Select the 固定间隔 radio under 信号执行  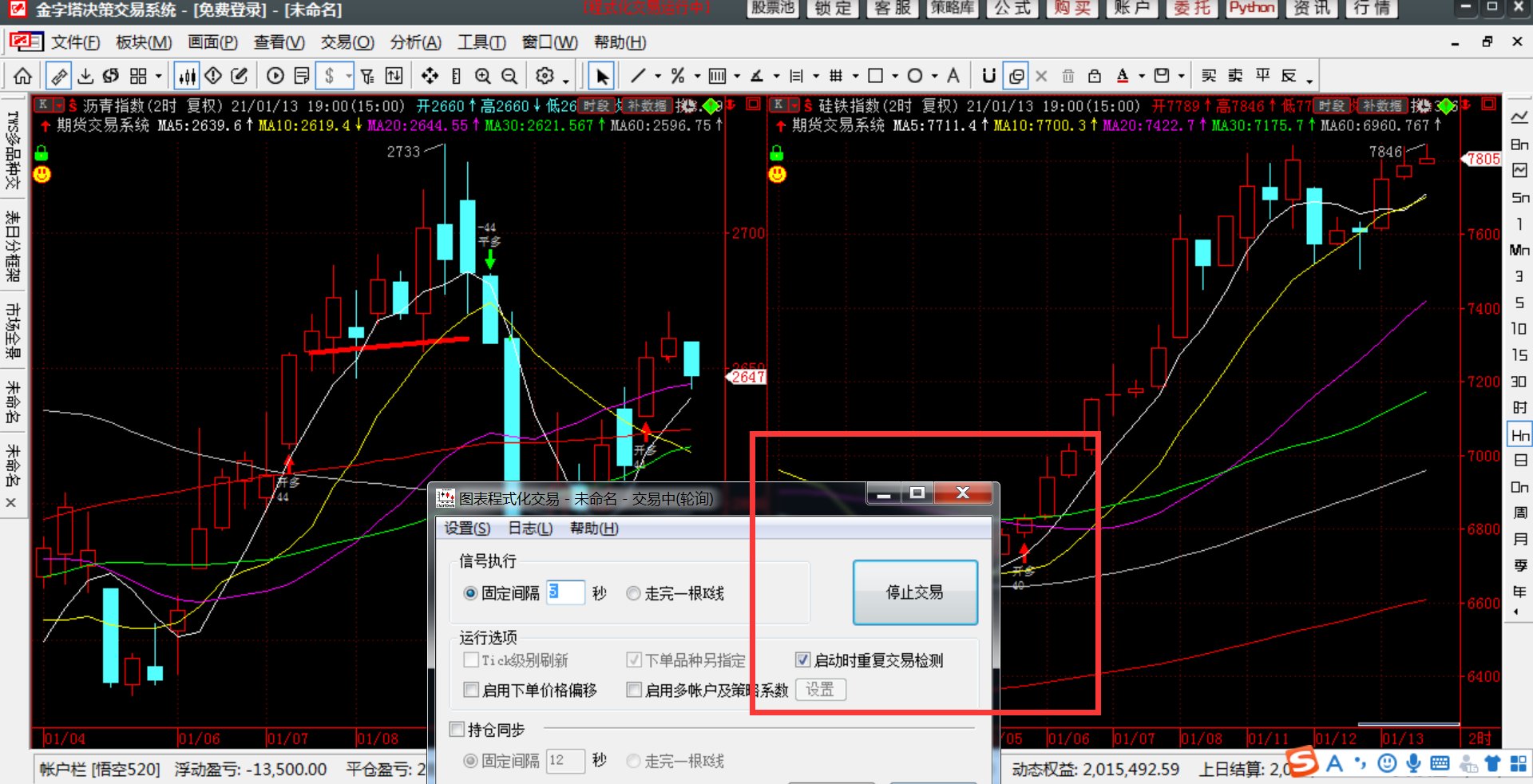[x=470, y=593]
